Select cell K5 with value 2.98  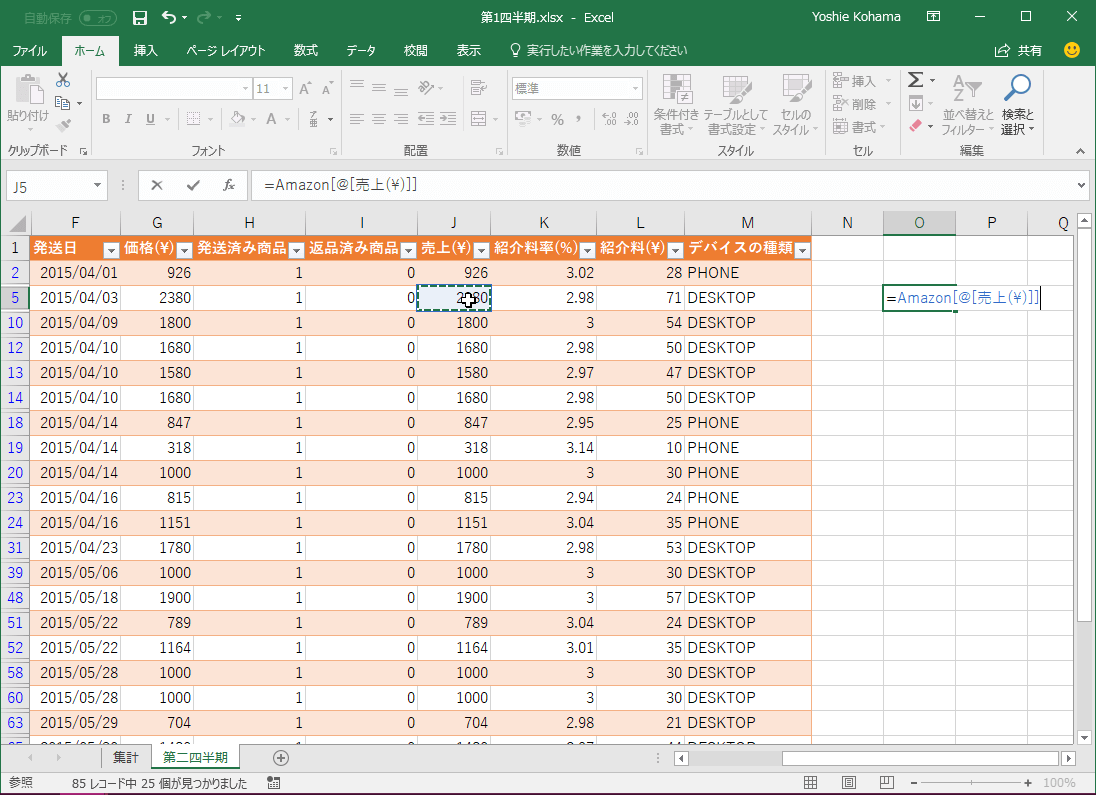tap(543, 298)
